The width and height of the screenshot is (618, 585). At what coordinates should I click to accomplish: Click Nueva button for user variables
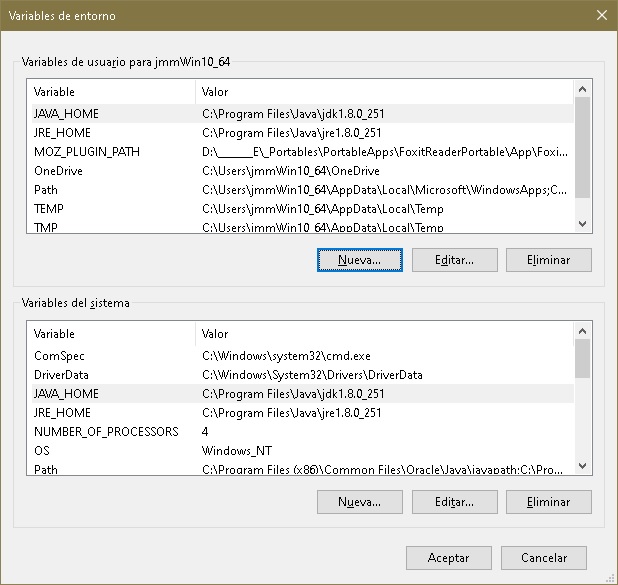point(359,260)
